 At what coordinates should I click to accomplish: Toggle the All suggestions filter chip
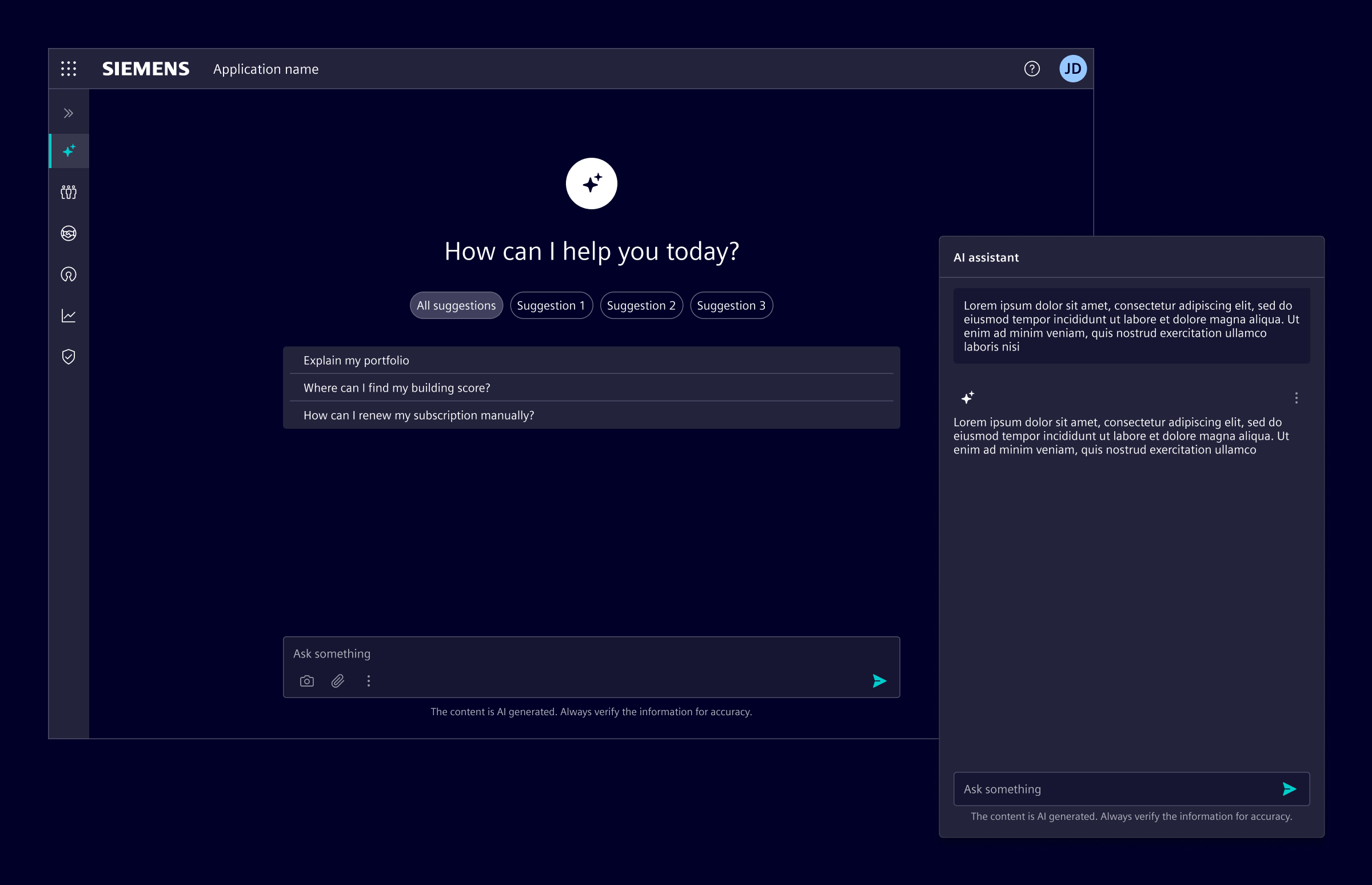point(456,305)
